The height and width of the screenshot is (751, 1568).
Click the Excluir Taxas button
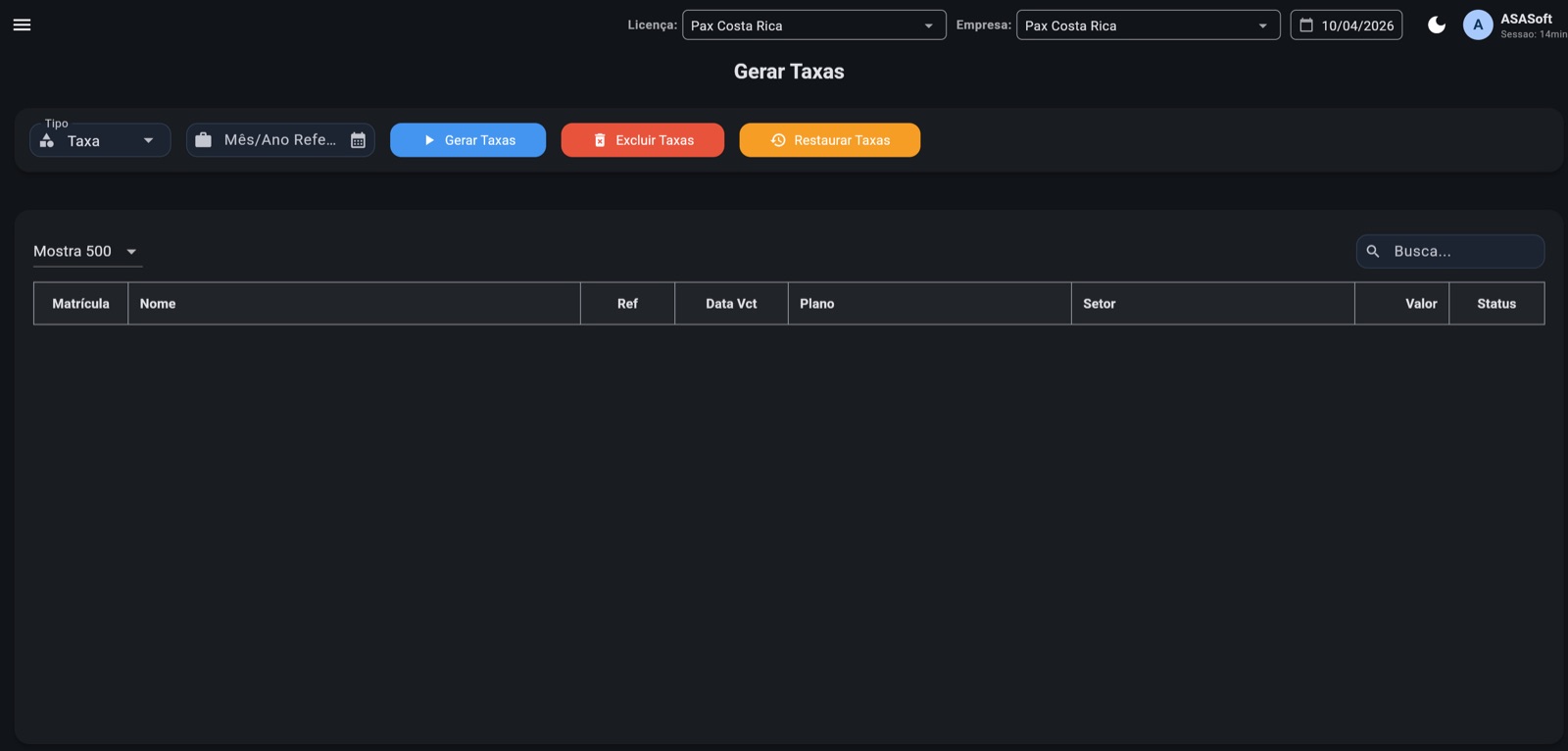pos(642,140)
